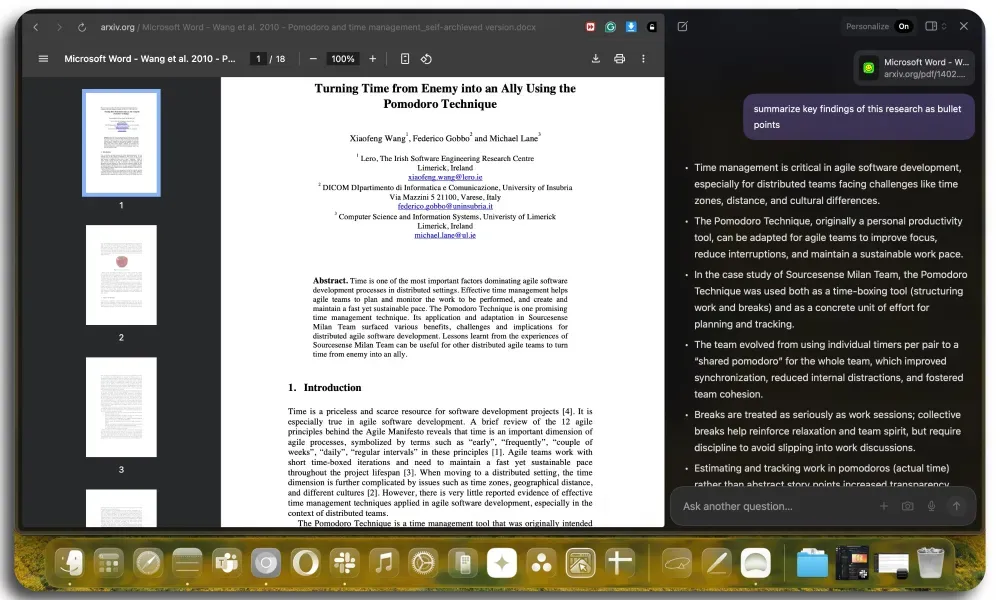Click the camera icon in the chat input
1000x600 pixels.
click(907, 506)
